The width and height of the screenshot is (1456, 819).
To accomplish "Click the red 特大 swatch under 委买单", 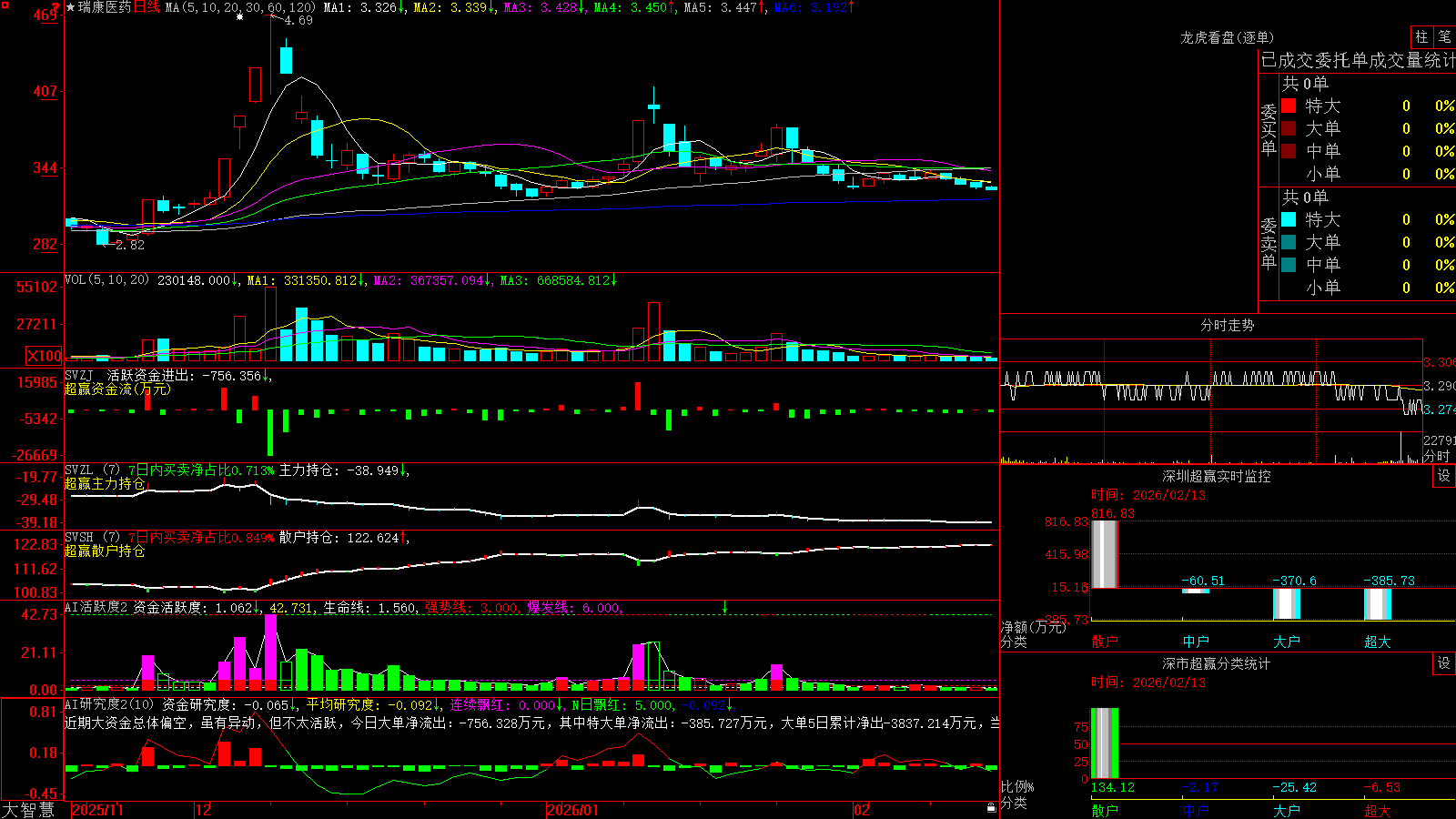I will tap(1289, 106).
